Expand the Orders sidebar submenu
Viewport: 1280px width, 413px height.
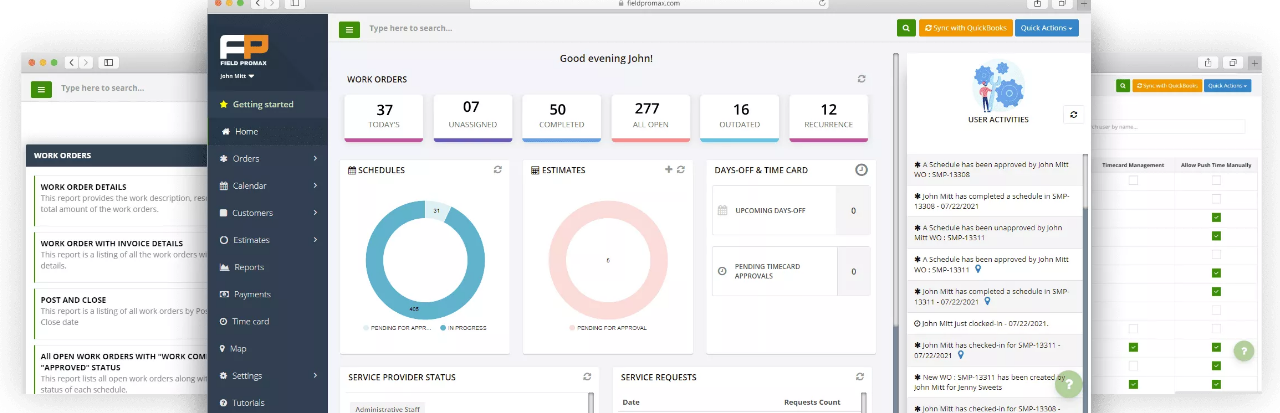314,159
